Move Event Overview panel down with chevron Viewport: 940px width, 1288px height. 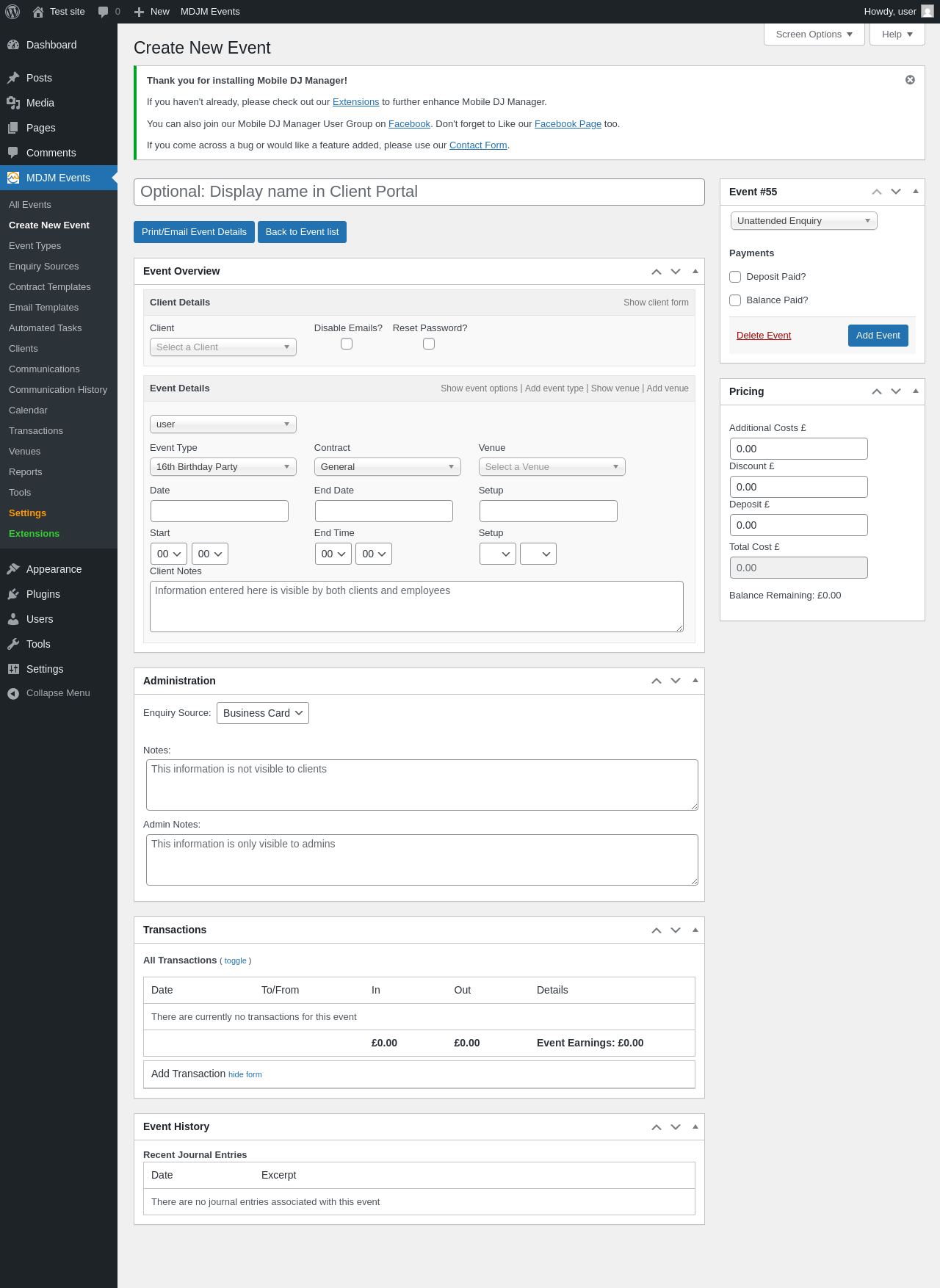676,272
